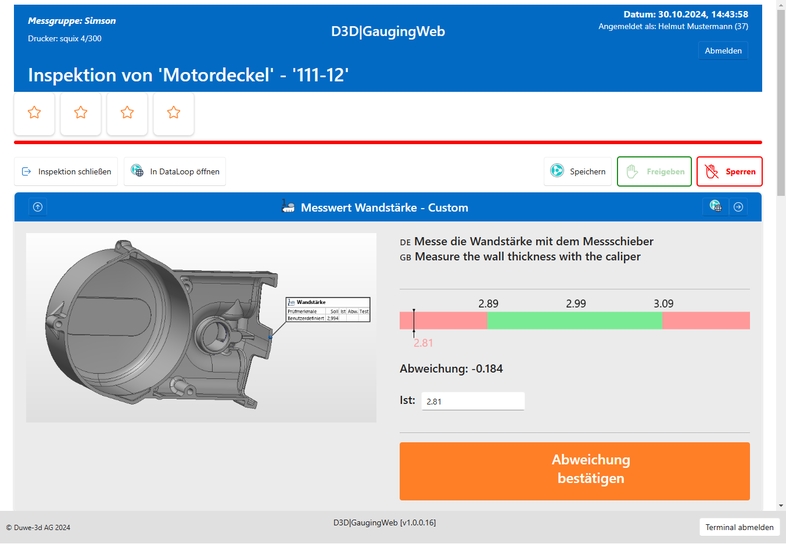Click 'Angemeldet als: Helmut Mustermann (37)' text
Image resolution: width=786 pixels, height=544 pixels.
pyautogui.click(x=673, y=27)
